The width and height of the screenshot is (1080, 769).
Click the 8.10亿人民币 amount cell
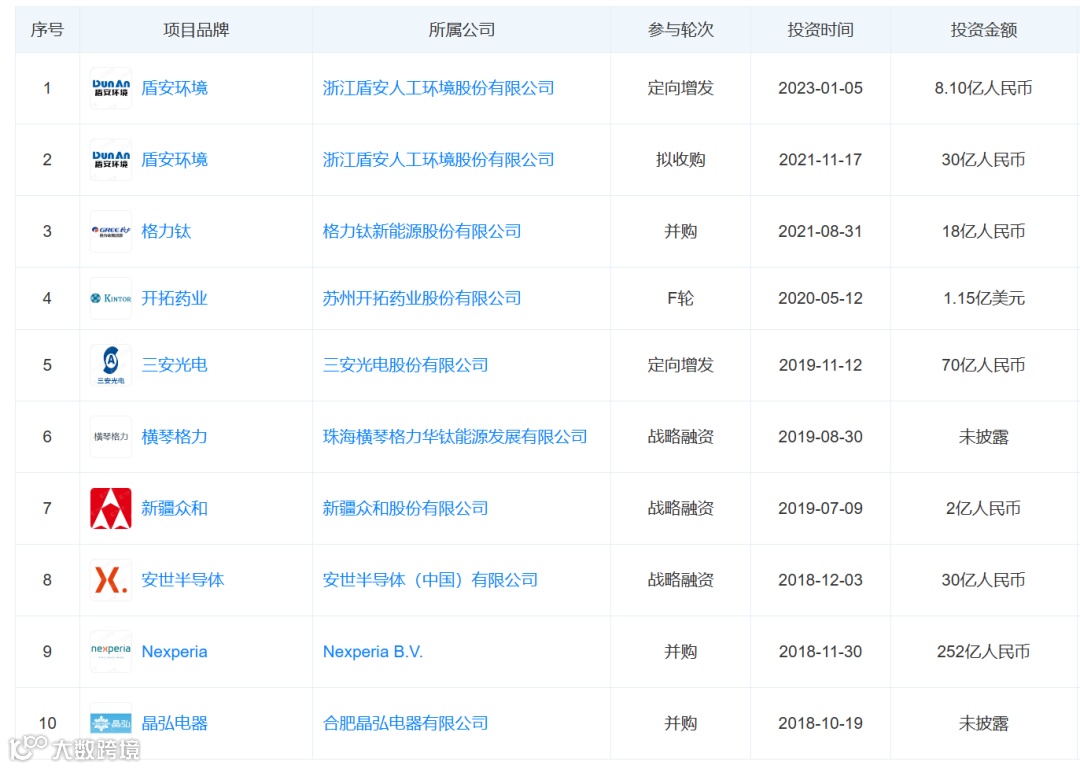[x=984, y=88]
